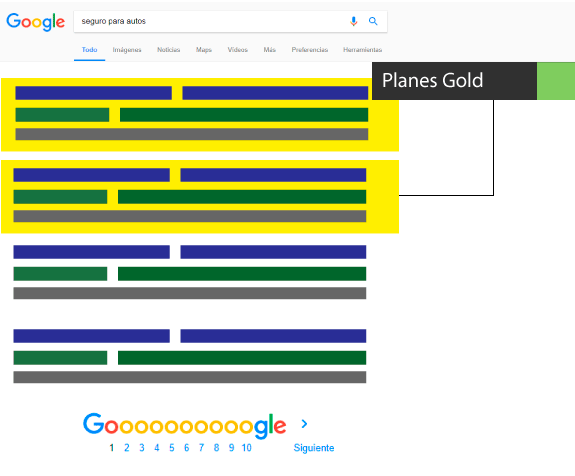This screenshot has width=575, height=476.
Task: Go to results page 10
Action: [x=246, y=448]
